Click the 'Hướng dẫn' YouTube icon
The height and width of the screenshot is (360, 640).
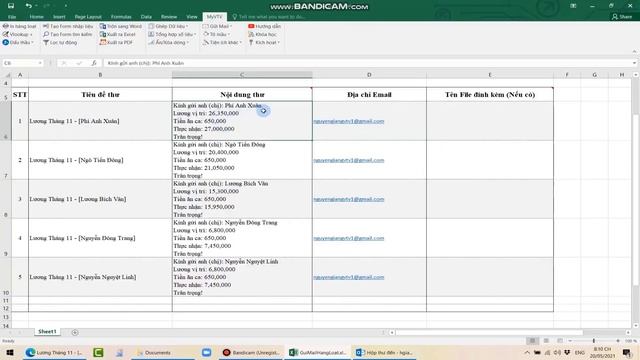point(251,26)
